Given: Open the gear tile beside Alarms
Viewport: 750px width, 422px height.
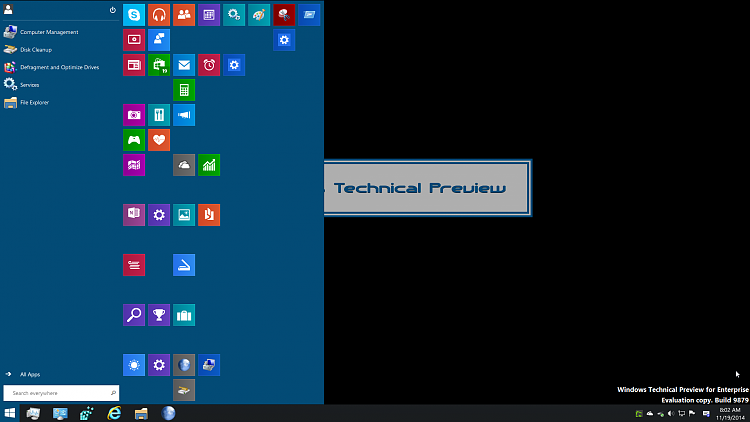Looking at the screenshot, I should pos(234,65).
